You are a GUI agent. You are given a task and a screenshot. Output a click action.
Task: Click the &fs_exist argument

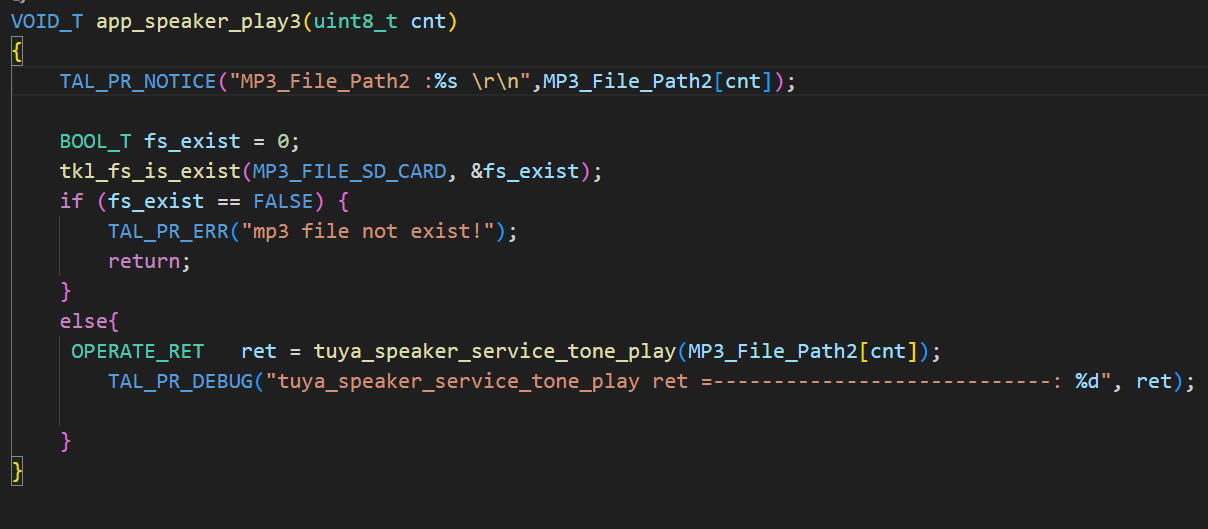coord(525,171)
